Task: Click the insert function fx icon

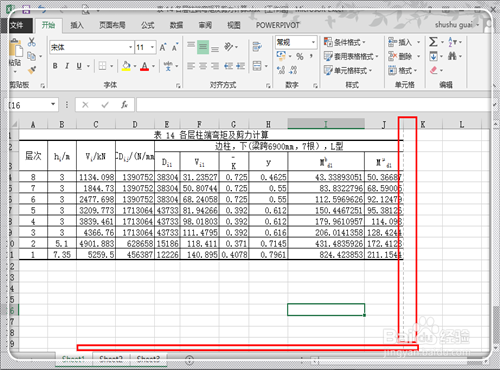Action: click(124, 105)
